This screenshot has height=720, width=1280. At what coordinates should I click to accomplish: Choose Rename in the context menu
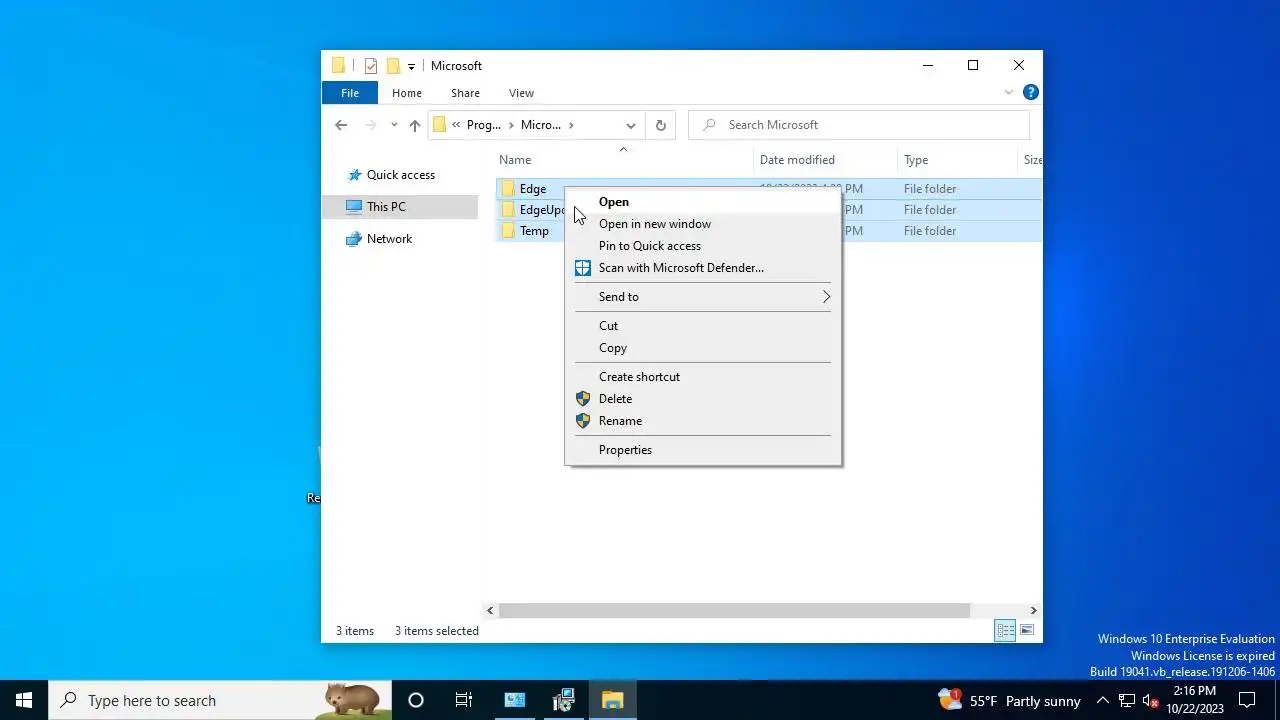(x=703, y=421)
